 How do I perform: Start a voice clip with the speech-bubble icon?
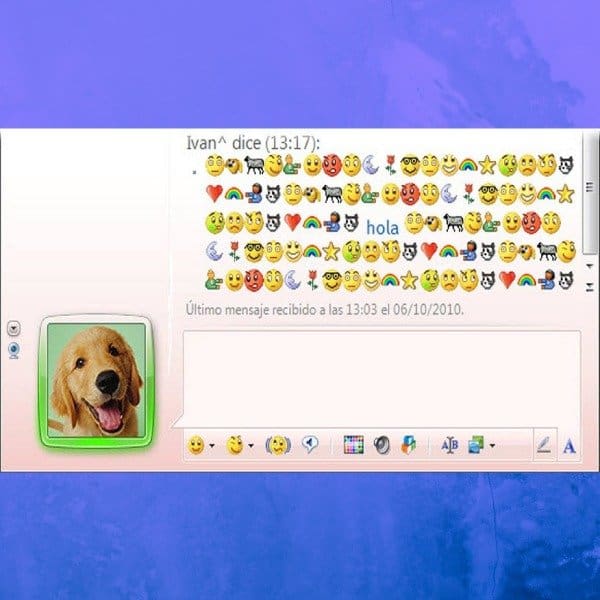pos(310,444)
